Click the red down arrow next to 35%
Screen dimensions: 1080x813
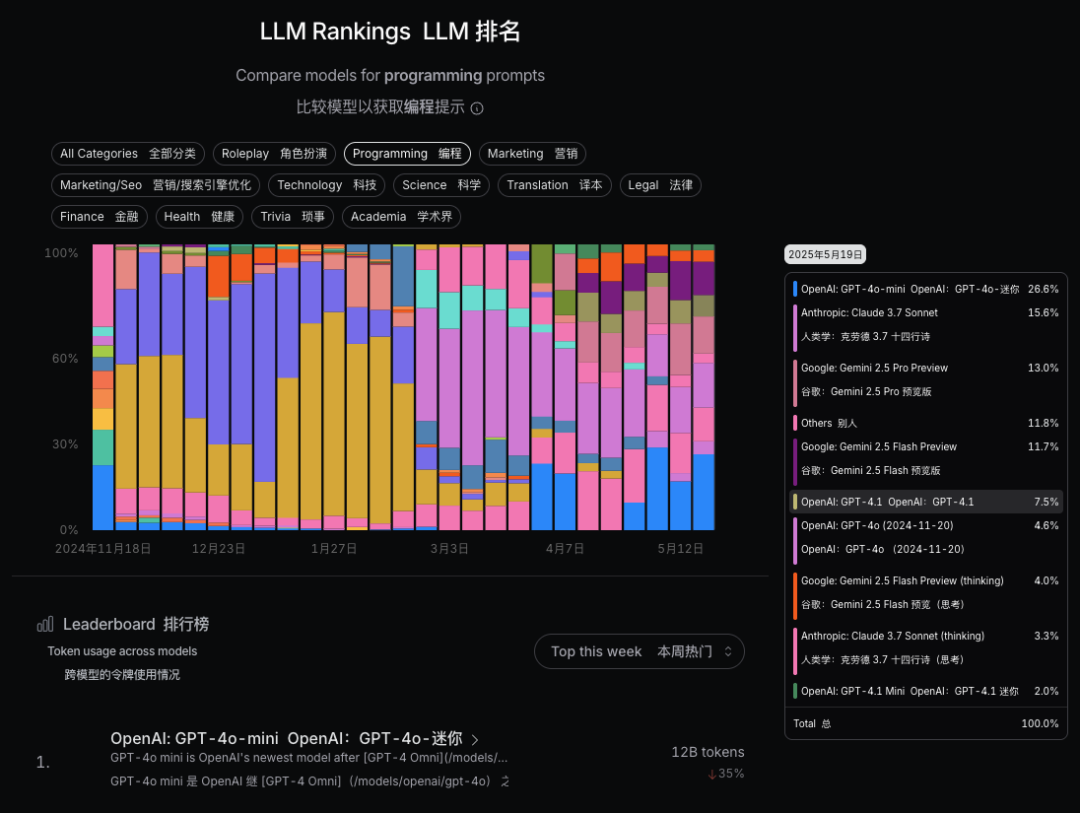click(x=712, y=774)
